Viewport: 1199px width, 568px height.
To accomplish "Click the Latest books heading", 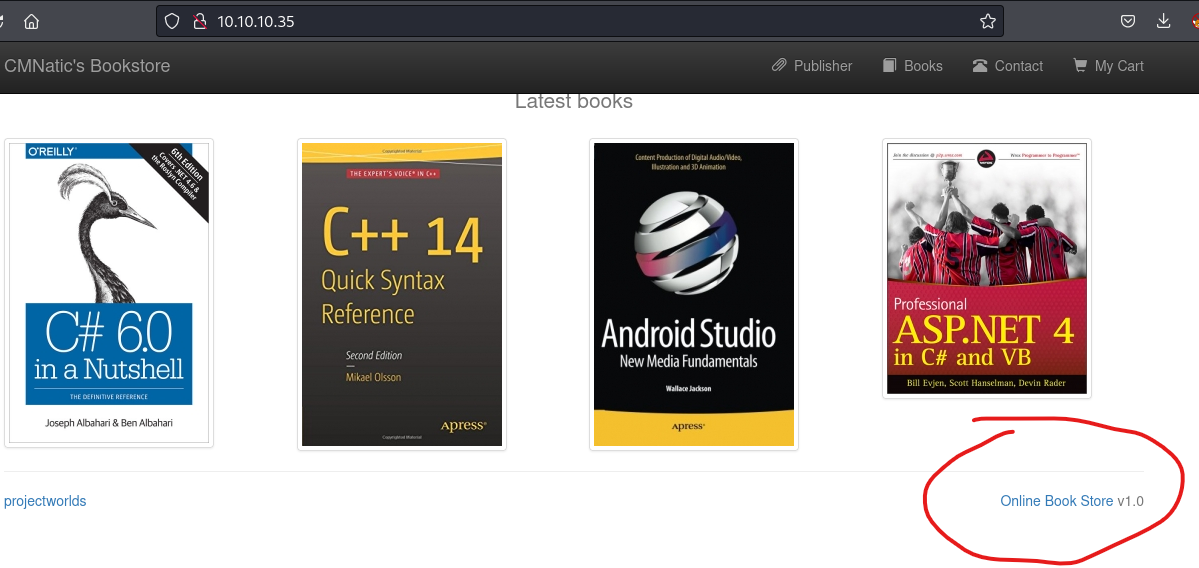I will click(x=574, y=102).
